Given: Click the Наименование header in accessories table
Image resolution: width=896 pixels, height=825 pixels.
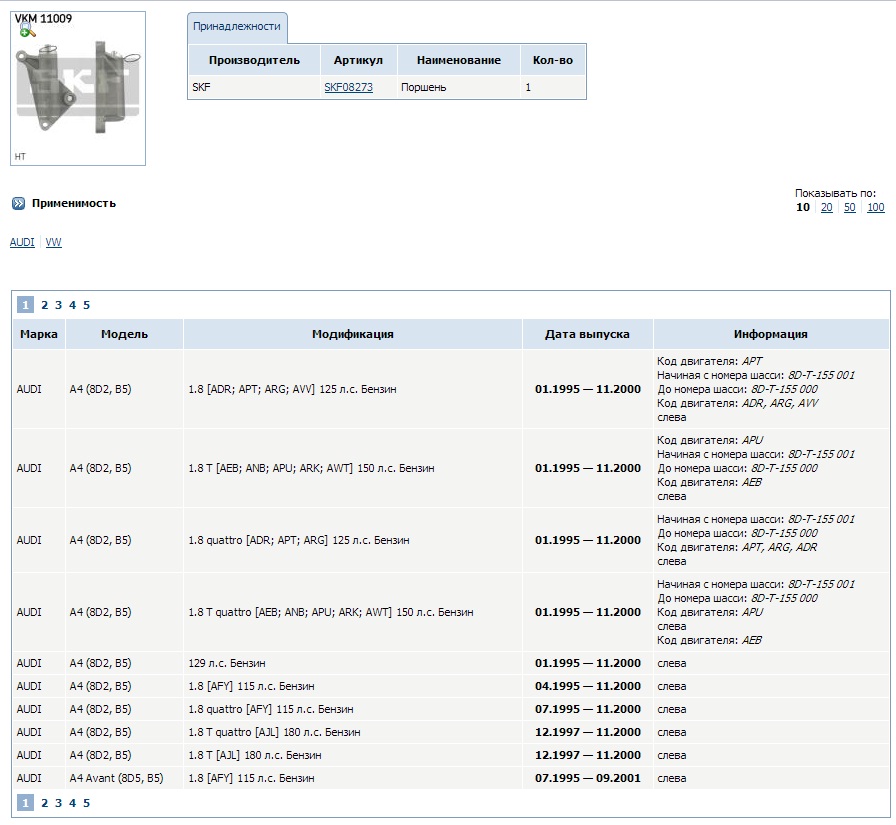Looking at the screenshot, I should [459, 60].
